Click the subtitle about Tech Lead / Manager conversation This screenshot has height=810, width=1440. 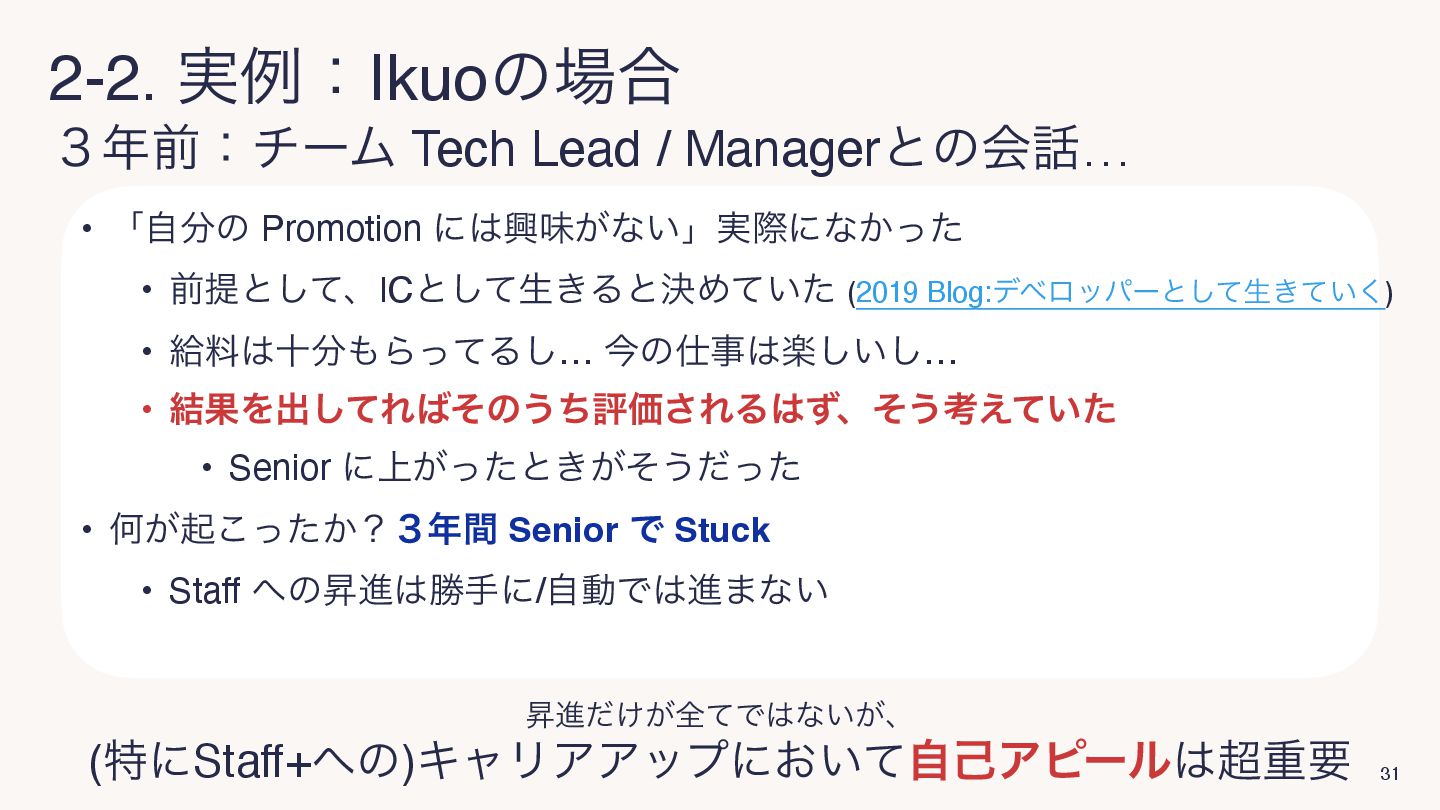pyautogui.click(x=594, y=150)
